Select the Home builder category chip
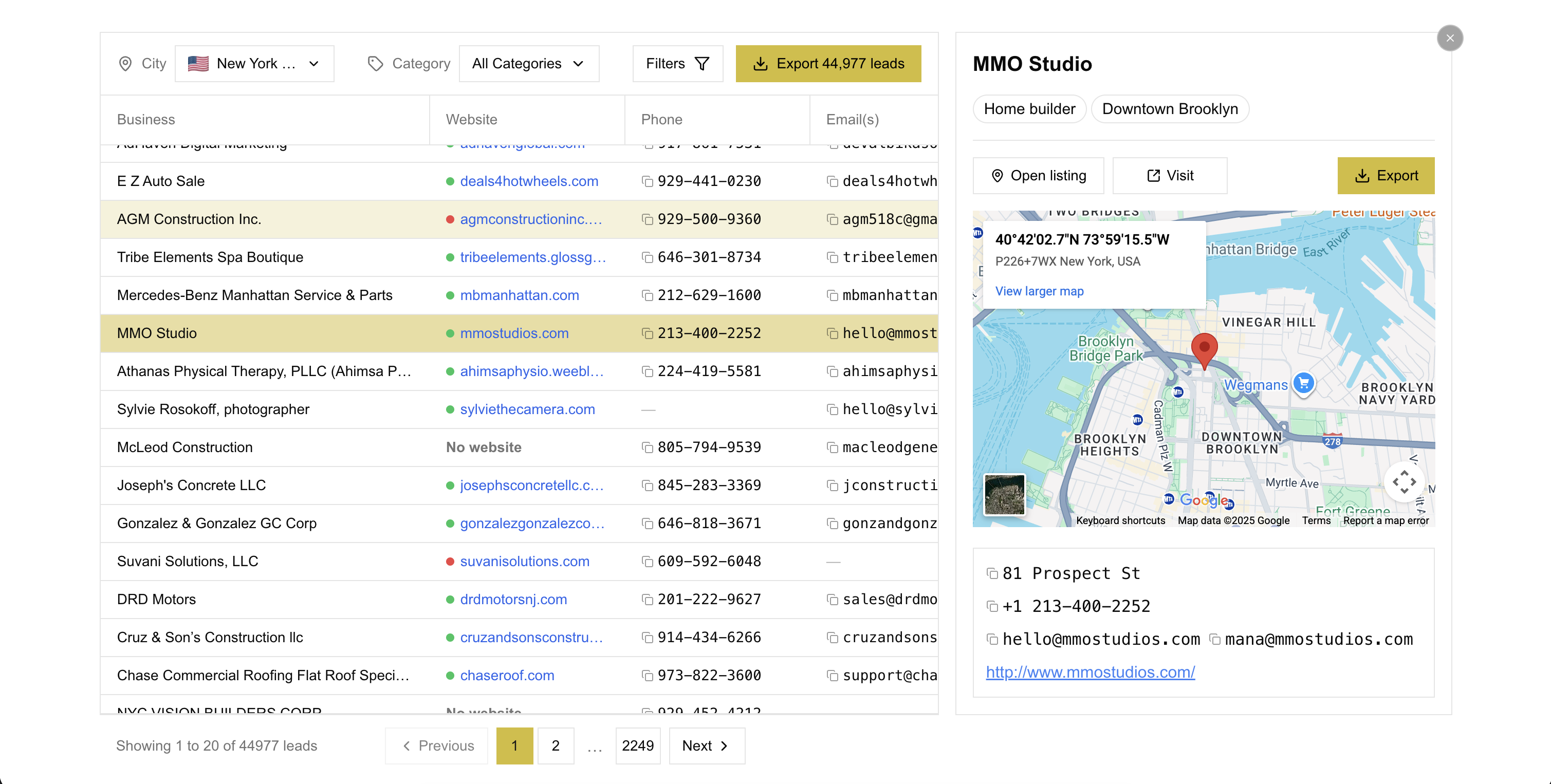Image resolution: width=1551 pixels, height=784 pixels. click(x=1029, y=109)
